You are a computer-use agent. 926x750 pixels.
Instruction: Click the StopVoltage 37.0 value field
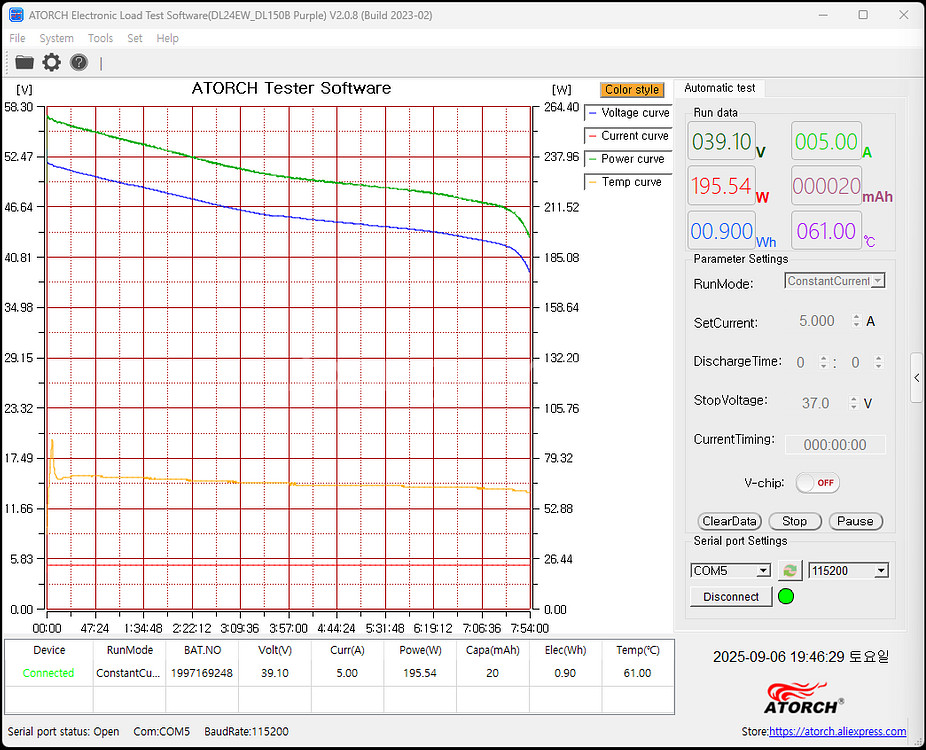(x=816, y=403)
